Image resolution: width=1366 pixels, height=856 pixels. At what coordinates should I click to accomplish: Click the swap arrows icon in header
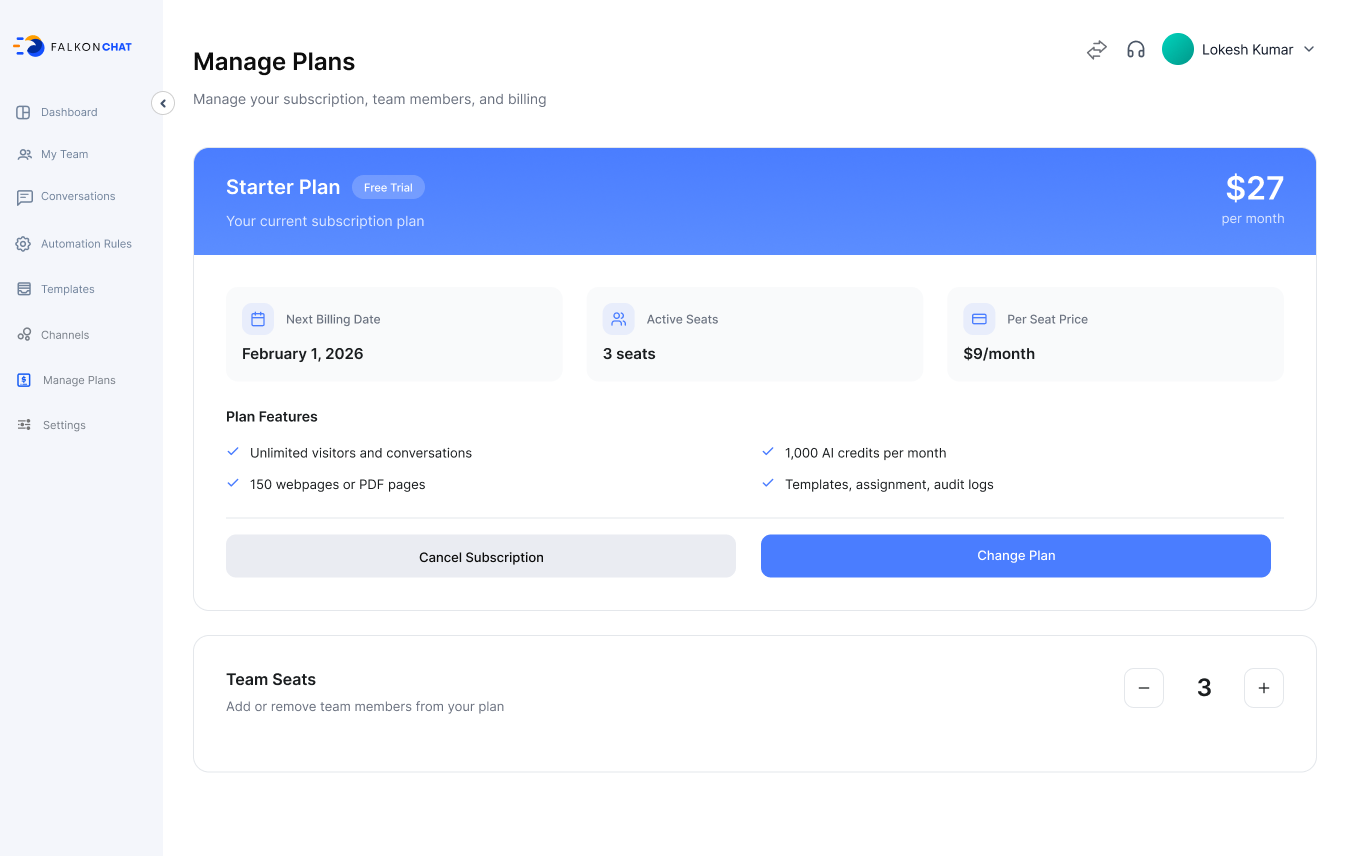[1097, 50]
